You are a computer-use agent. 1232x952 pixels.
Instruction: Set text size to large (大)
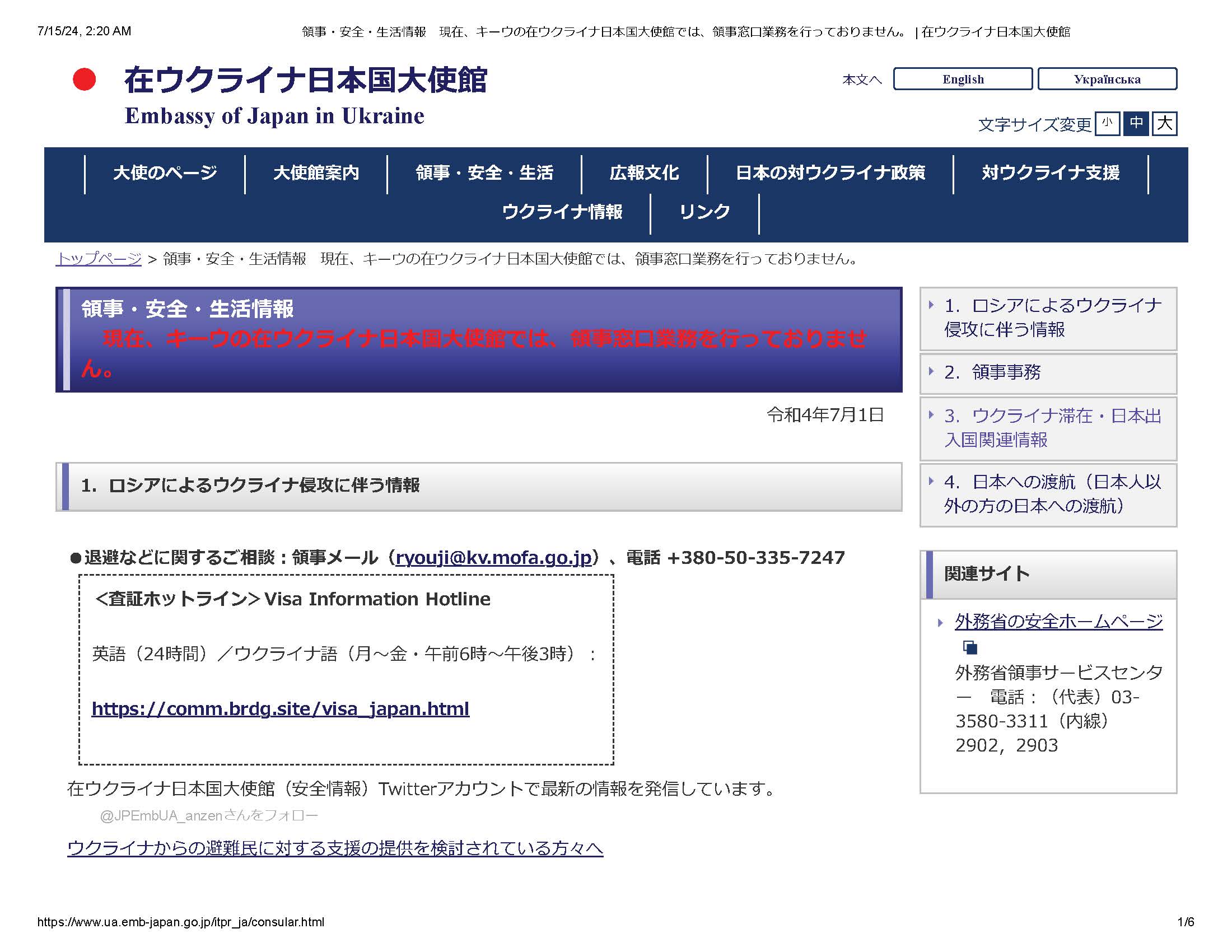tap(1164, 123)
